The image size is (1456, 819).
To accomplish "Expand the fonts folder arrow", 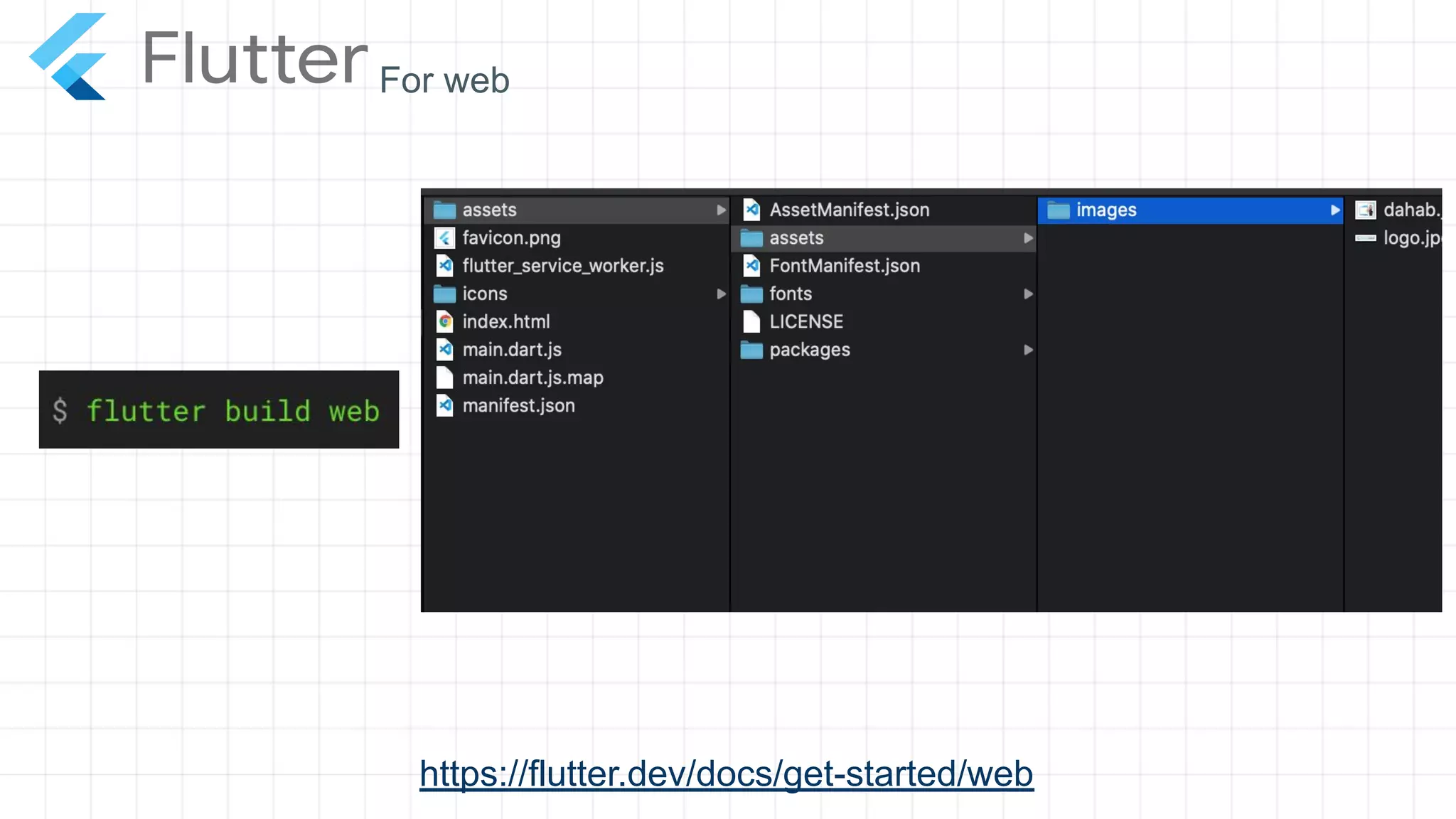I will pos(1028,294).
